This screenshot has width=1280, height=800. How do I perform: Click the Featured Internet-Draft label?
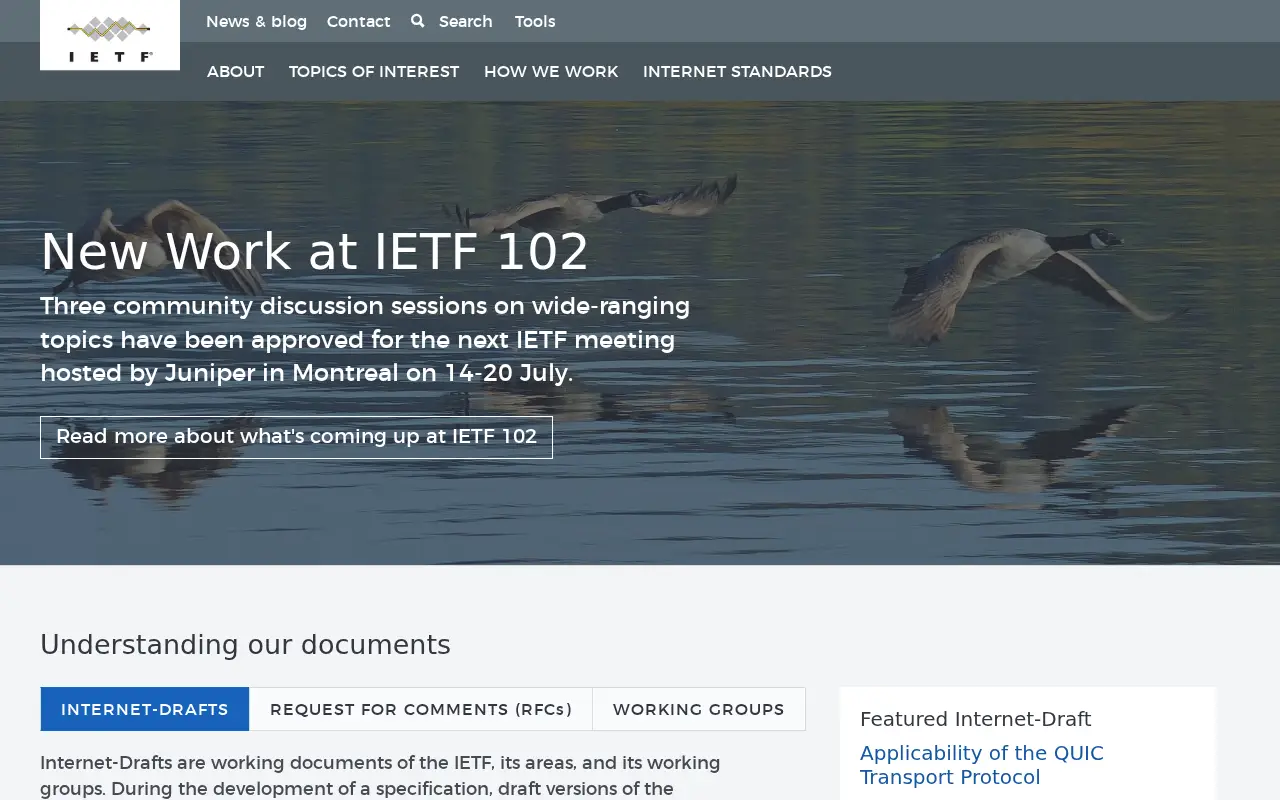(975, 719)
